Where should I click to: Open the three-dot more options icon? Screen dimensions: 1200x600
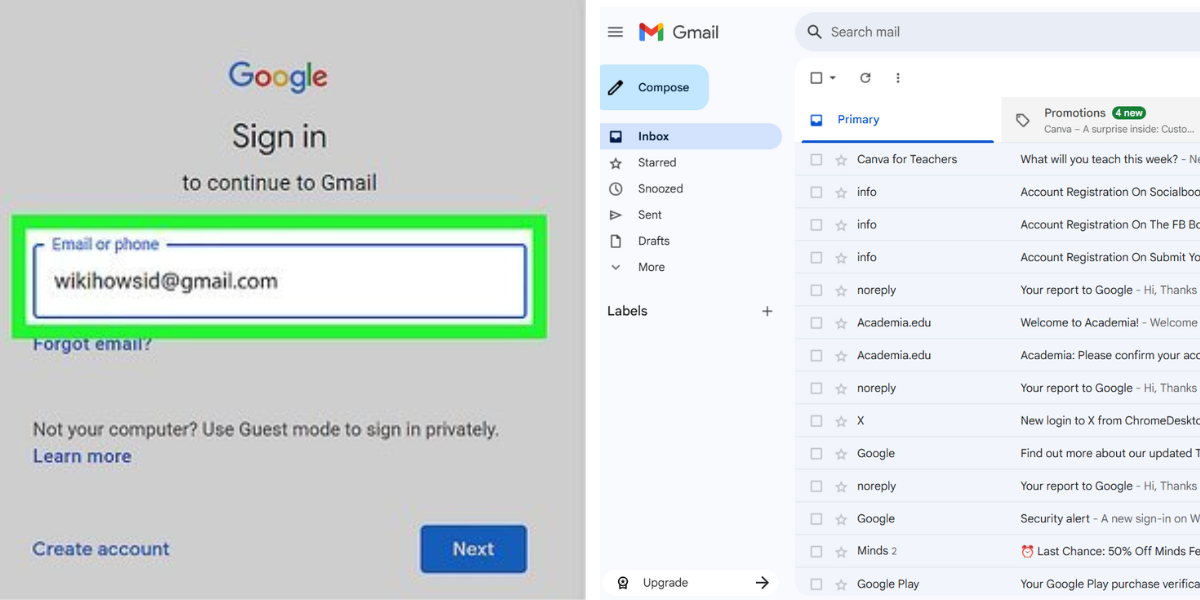[898, 78]
